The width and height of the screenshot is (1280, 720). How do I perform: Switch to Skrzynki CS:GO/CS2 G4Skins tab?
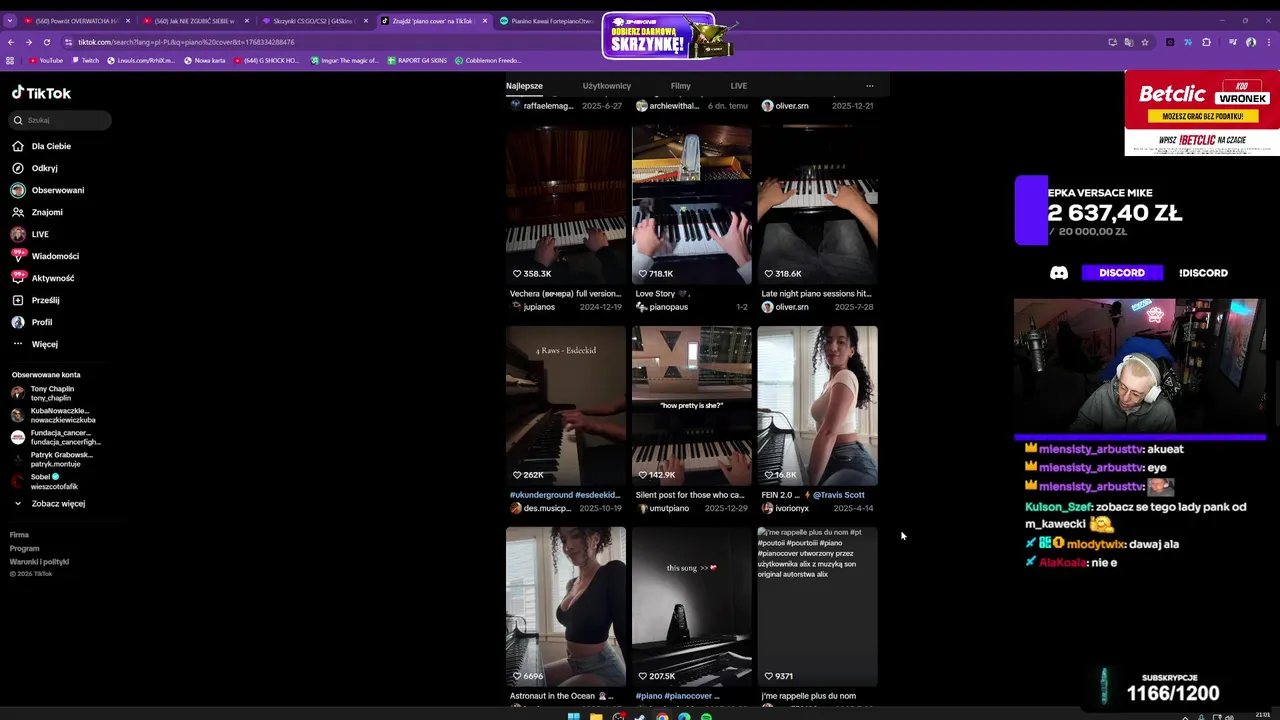(x=313, y=21)
